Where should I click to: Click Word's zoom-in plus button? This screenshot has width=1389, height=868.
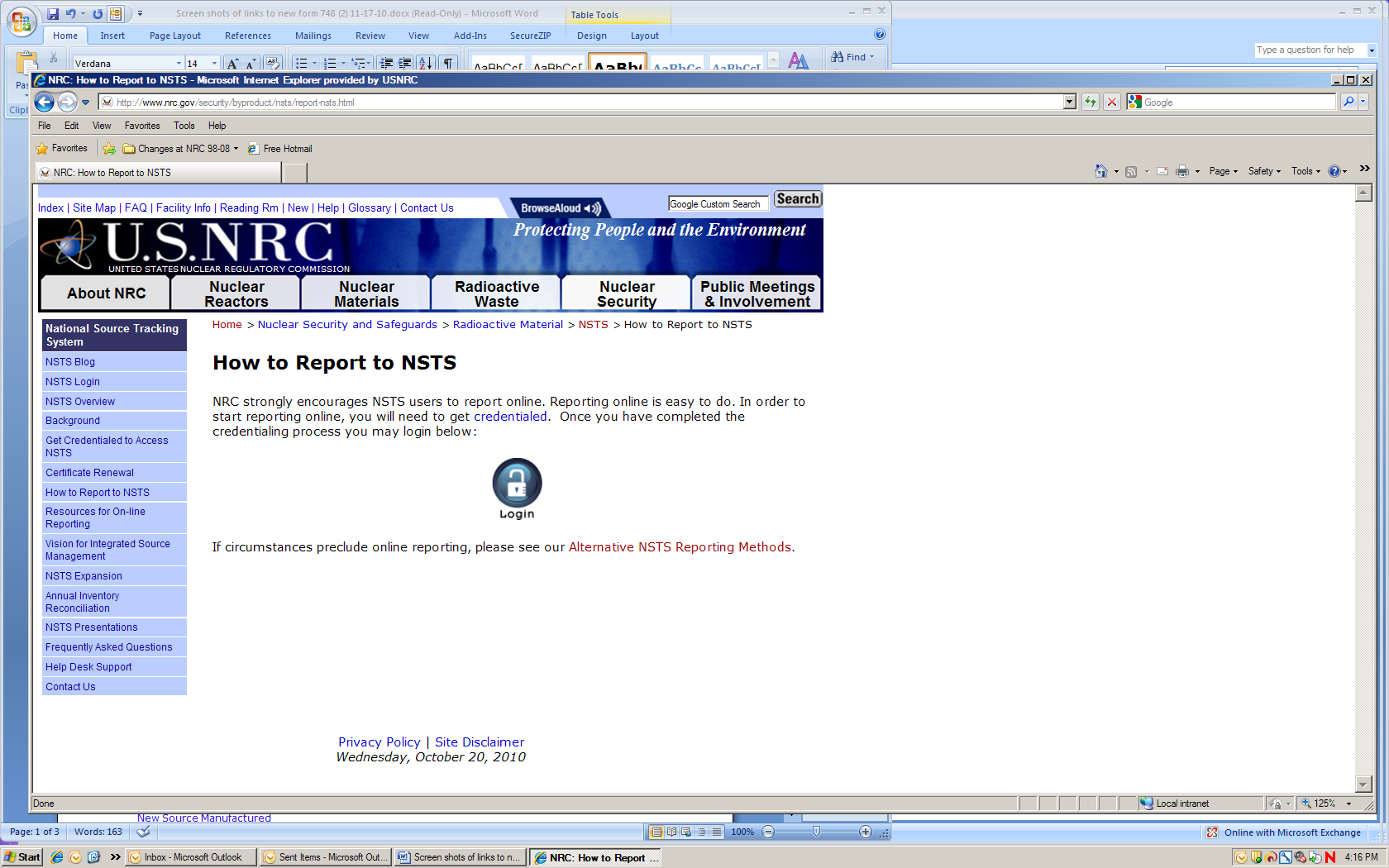pyautogui.click(x=866, y=832)
